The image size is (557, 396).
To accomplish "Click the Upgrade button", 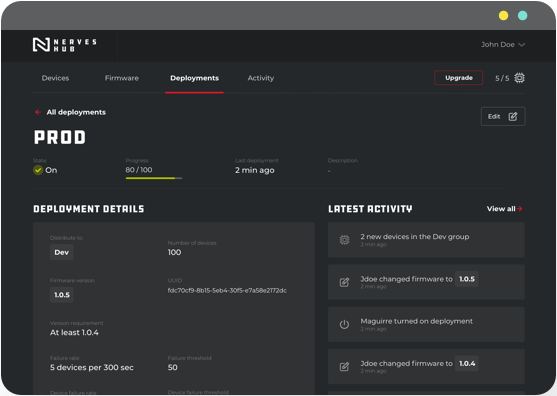I will coord(459,78).
